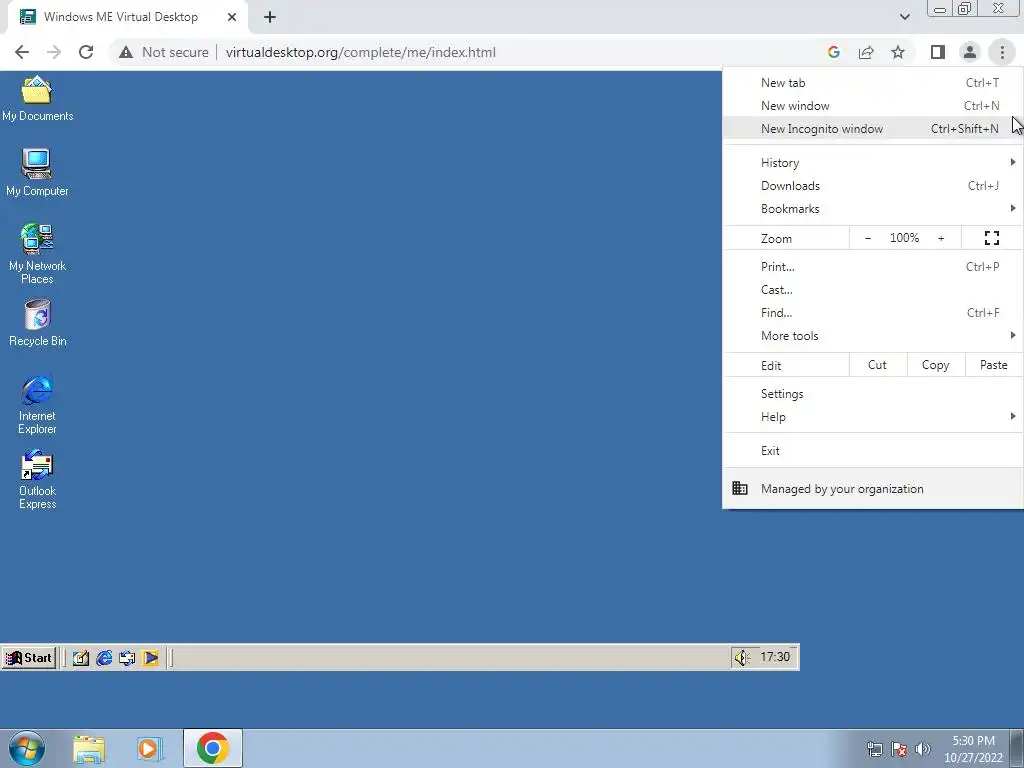
Task: Click the browser forward arrow
Action: pyautogui.click(x=54, y=52)
